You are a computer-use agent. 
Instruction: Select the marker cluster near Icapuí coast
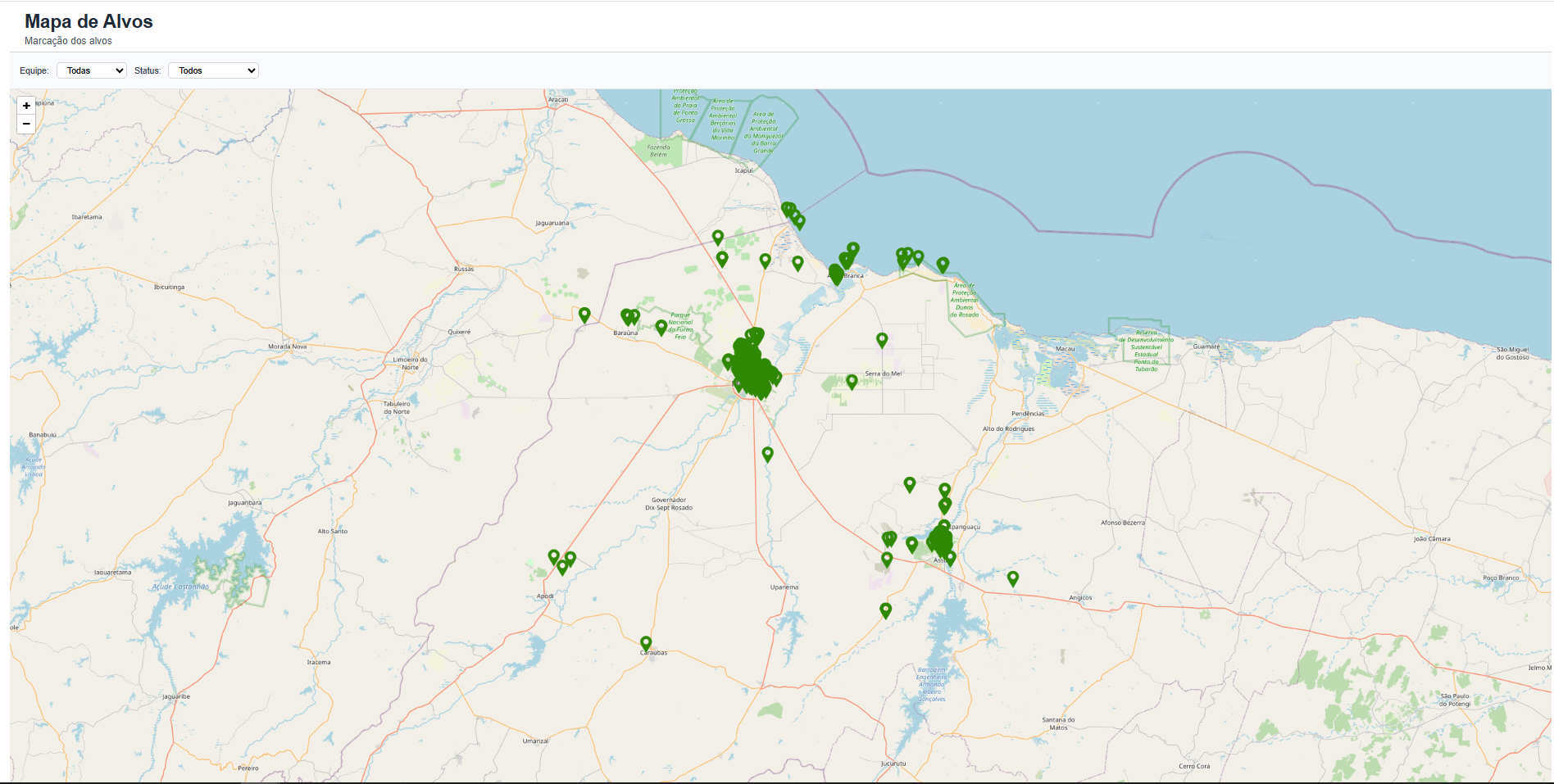(793, 214)
